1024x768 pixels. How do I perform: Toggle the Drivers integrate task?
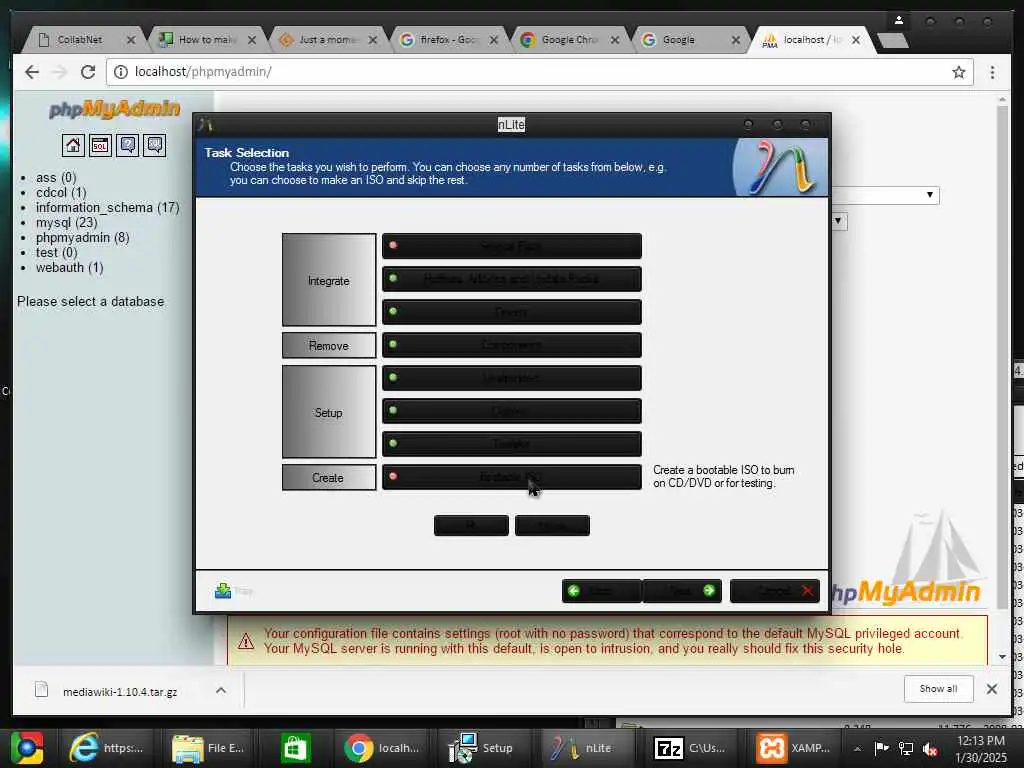point(511,312)
